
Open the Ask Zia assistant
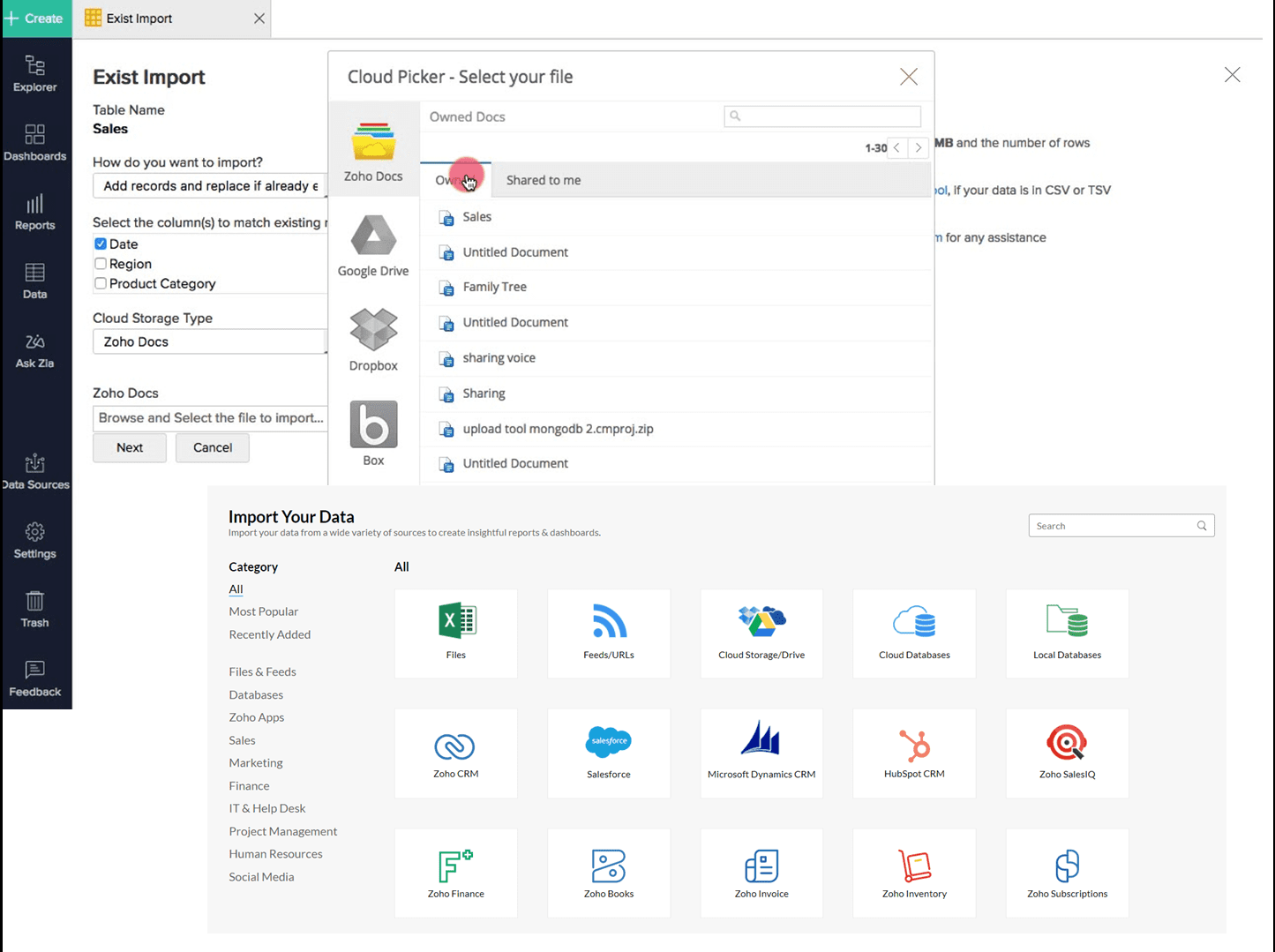click(35, 350)
